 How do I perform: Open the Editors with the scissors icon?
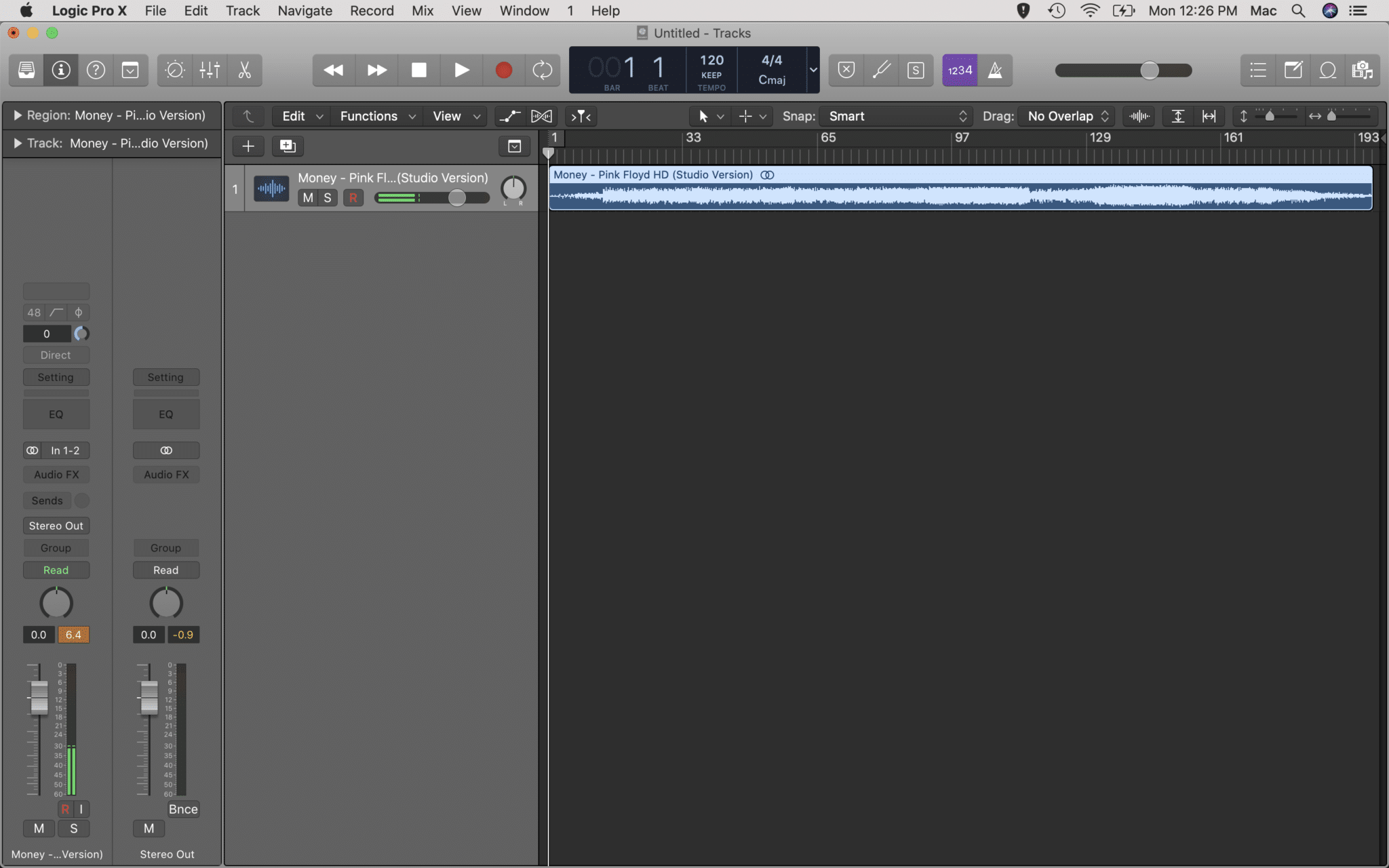(x=244, y=70)
